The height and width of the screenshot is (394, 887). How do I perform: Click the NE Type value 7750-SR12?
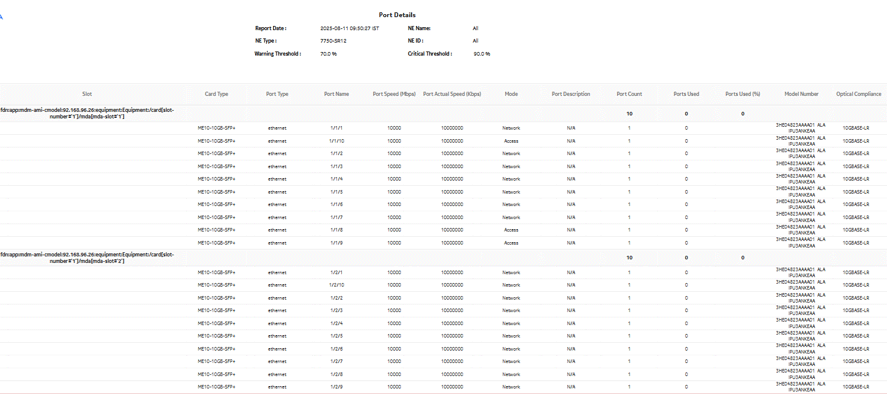tap(333, 41)
